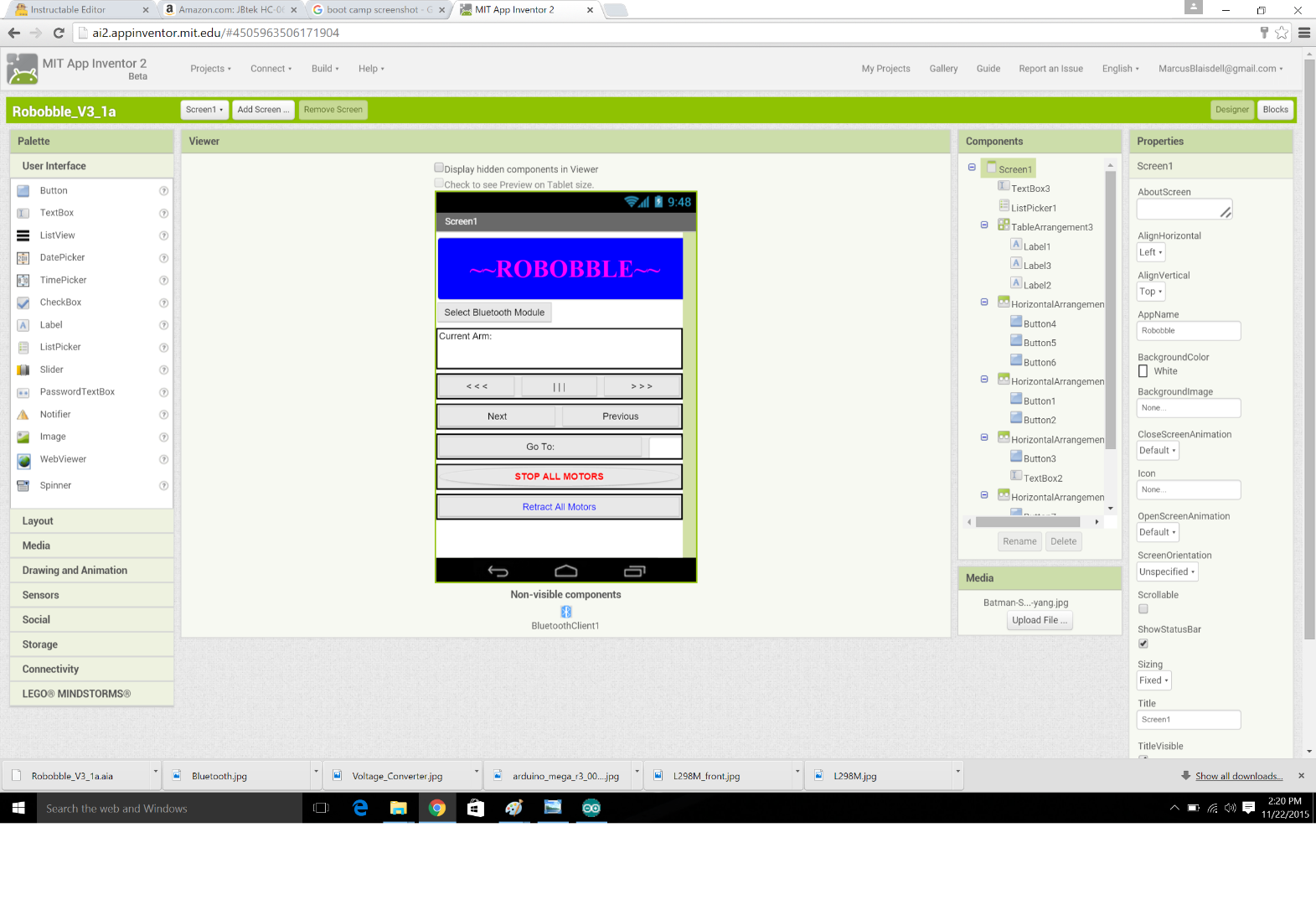Expand the Sensors palette section
This screenshot has width=1316, height=905.
(91, 595)
